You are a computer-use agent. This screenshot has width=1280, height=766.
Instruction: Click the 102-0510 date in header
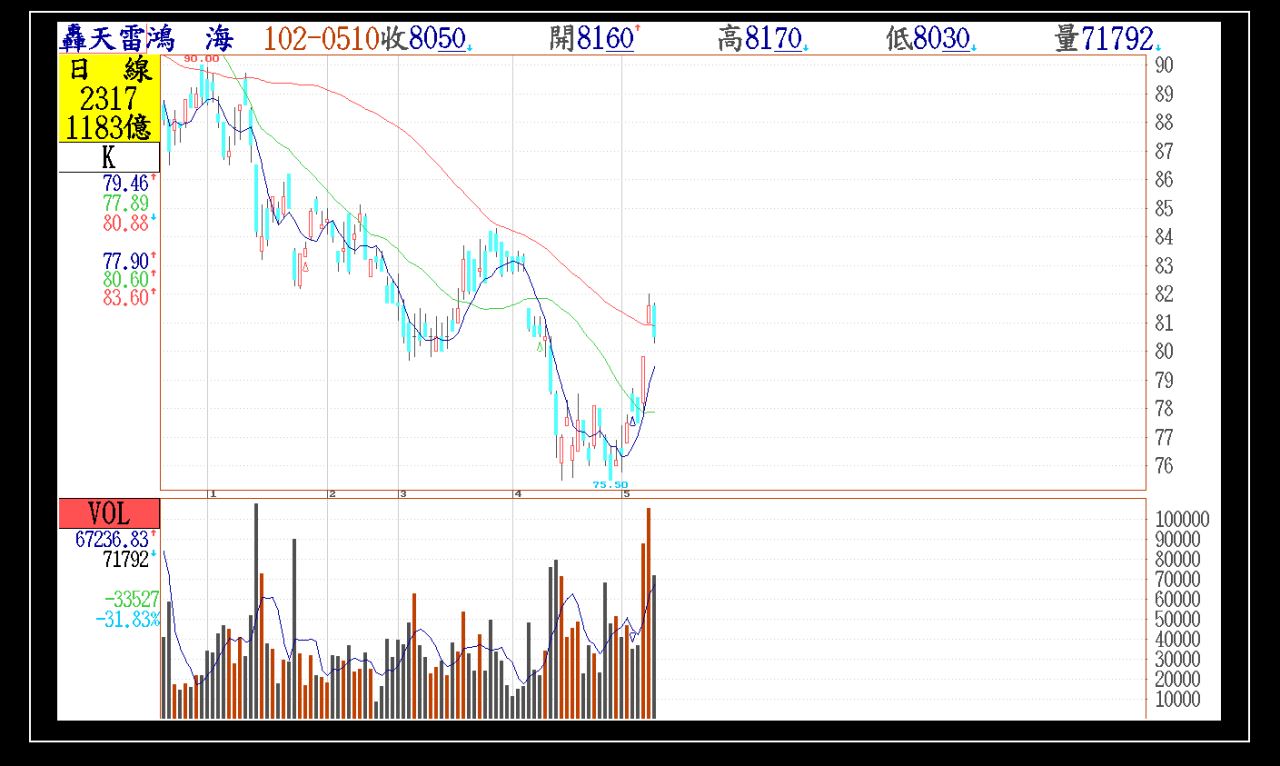click(x=320, y=40)
